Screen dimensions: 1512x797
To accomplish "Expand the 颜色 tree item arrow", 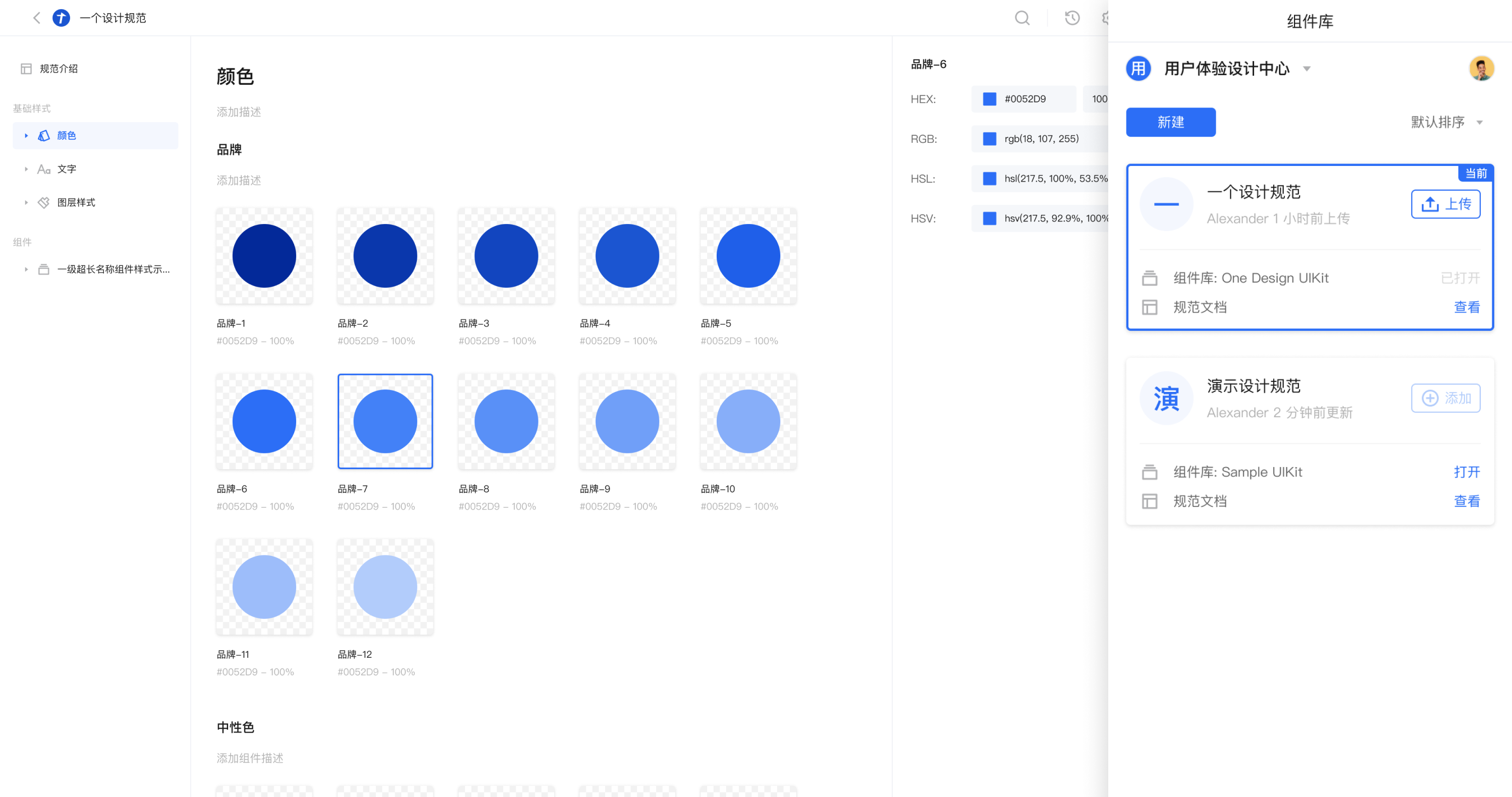I will coord(26,136).
